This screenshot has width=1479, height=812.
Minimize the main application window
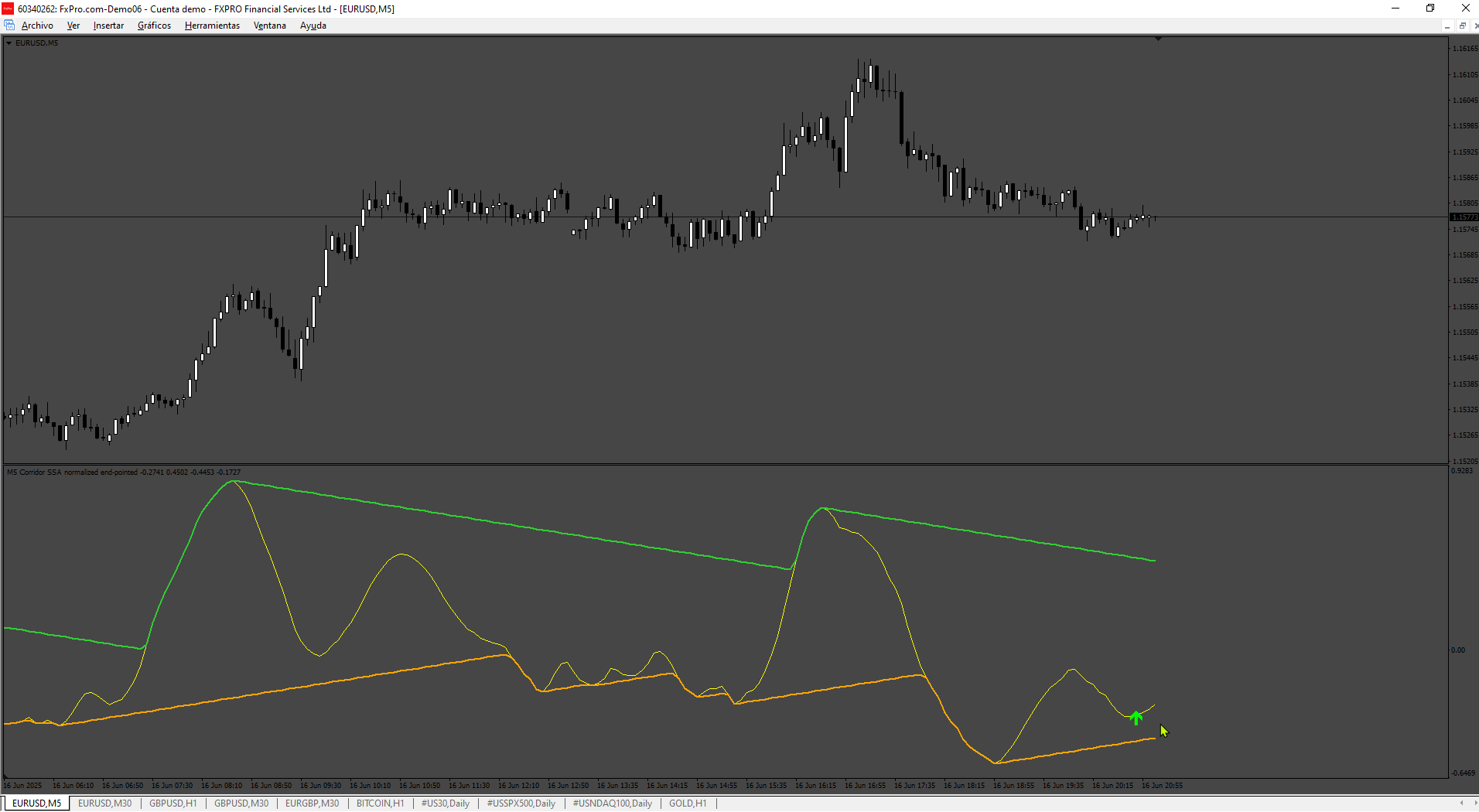coord(1395,9)
